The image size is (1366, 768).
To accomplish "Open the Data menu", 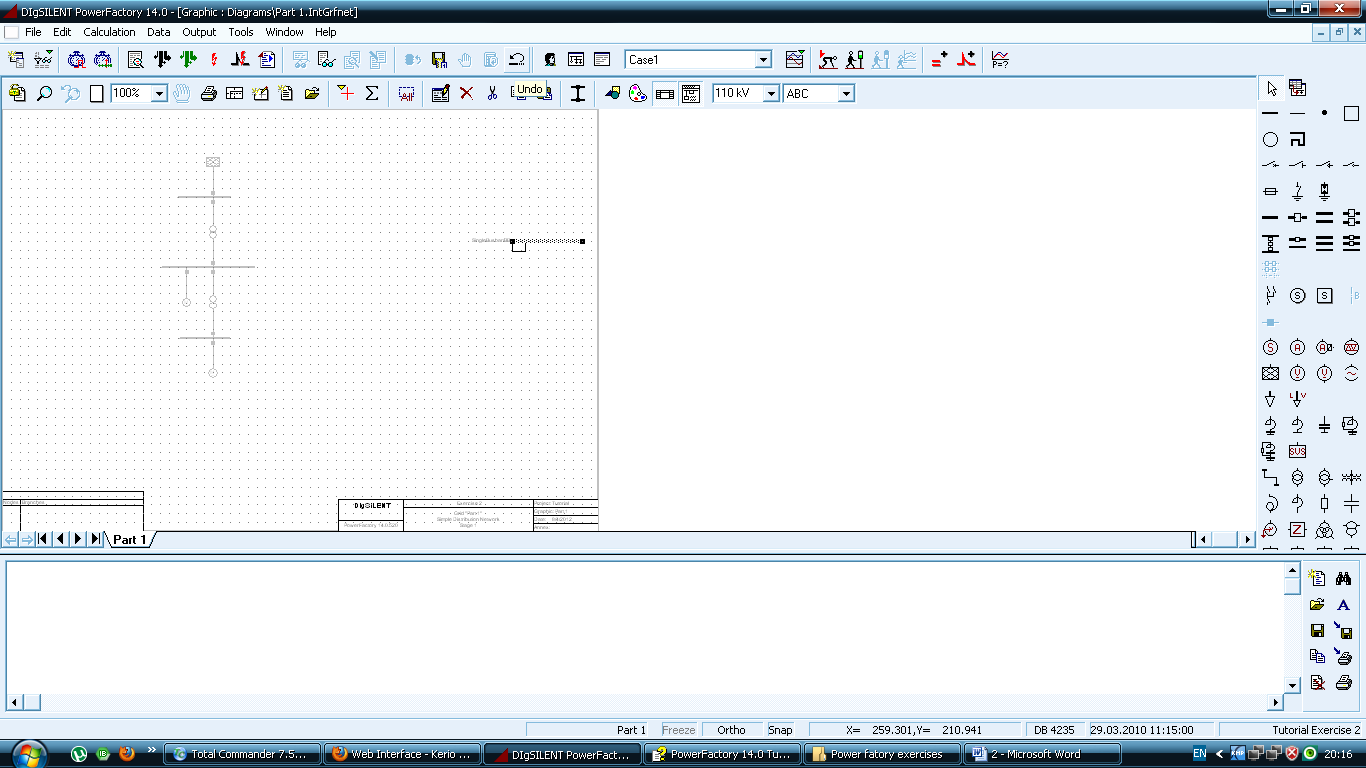I will coord(159,32).
